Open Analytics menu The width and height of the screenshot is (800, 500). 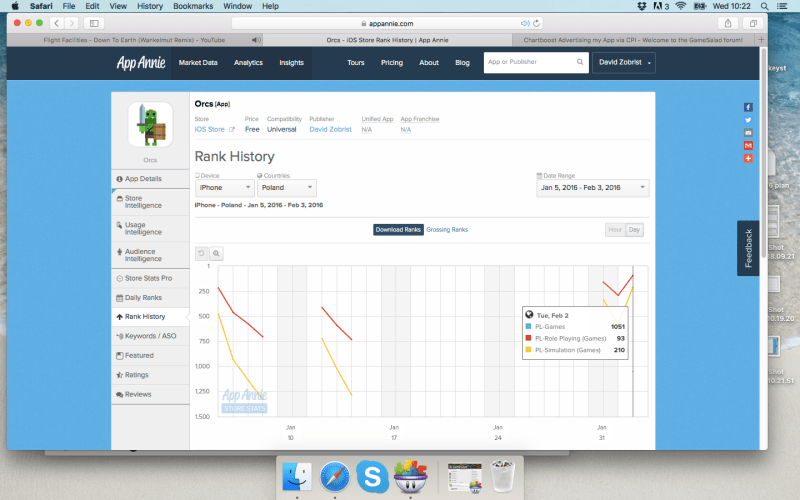pyautogui.click(x=248, y=63)
